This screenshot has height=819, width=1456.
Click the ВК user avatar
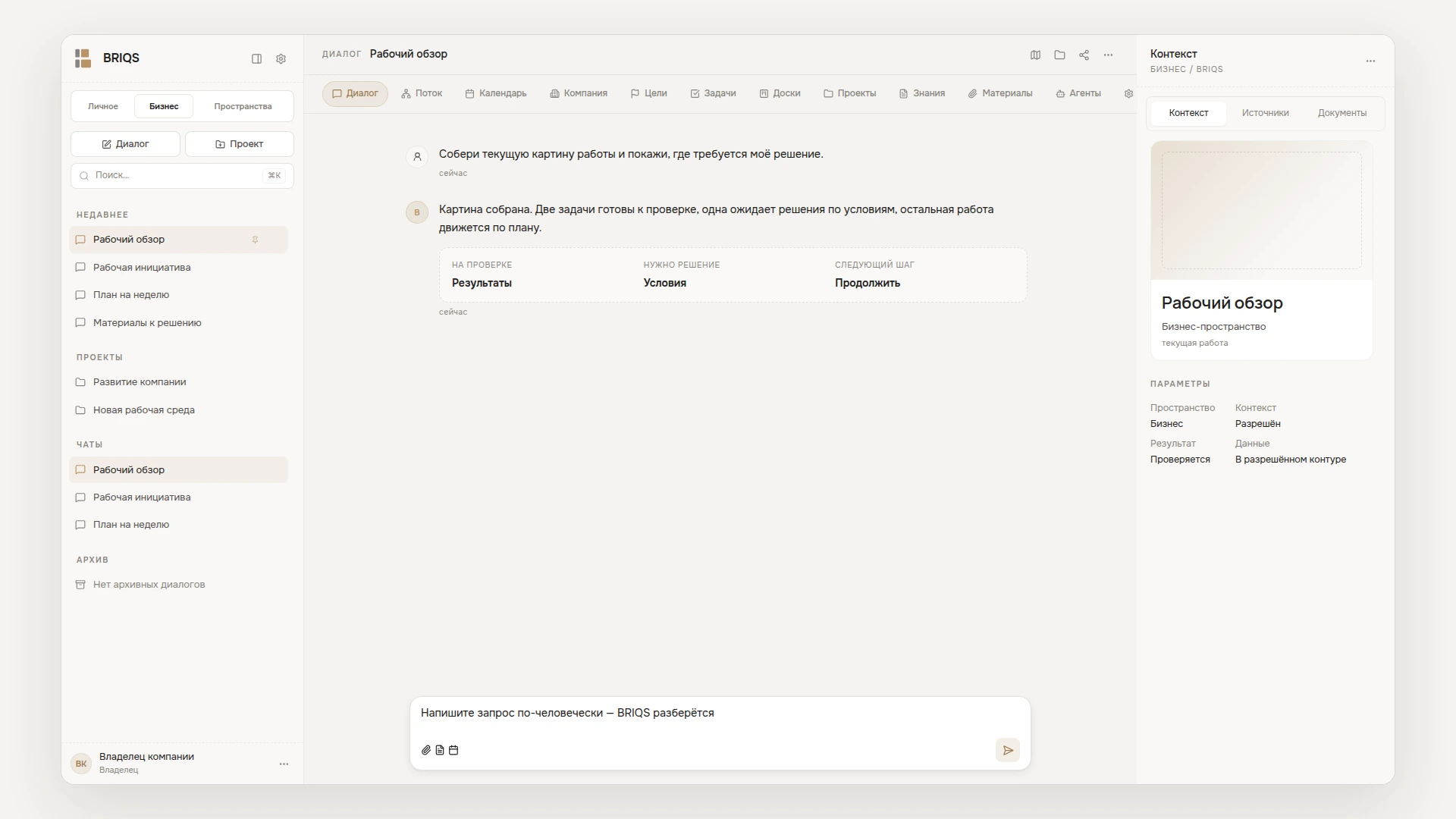pos(81,764)
